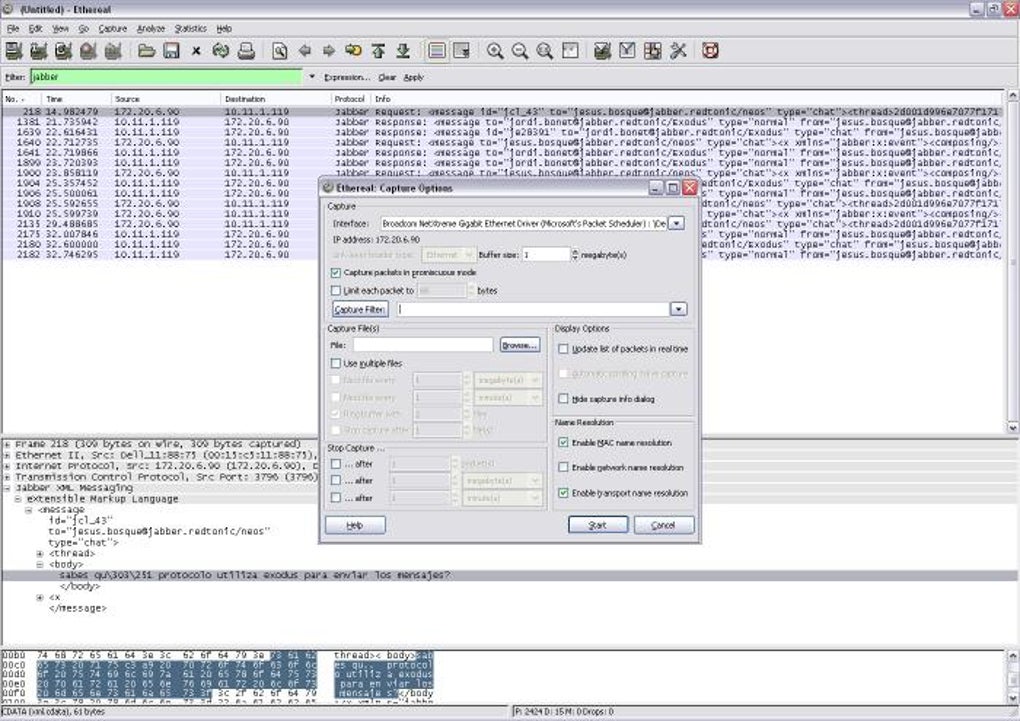The height and width of the screenshot is (721, 1020).
Task: Click the Open capture file folder icon
Action: pos(146,51)
